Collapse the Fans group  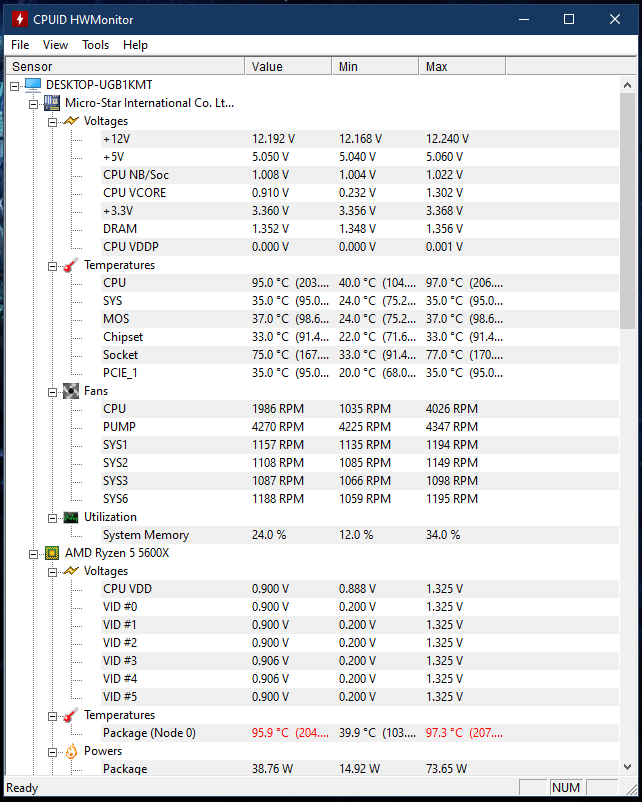52,392
